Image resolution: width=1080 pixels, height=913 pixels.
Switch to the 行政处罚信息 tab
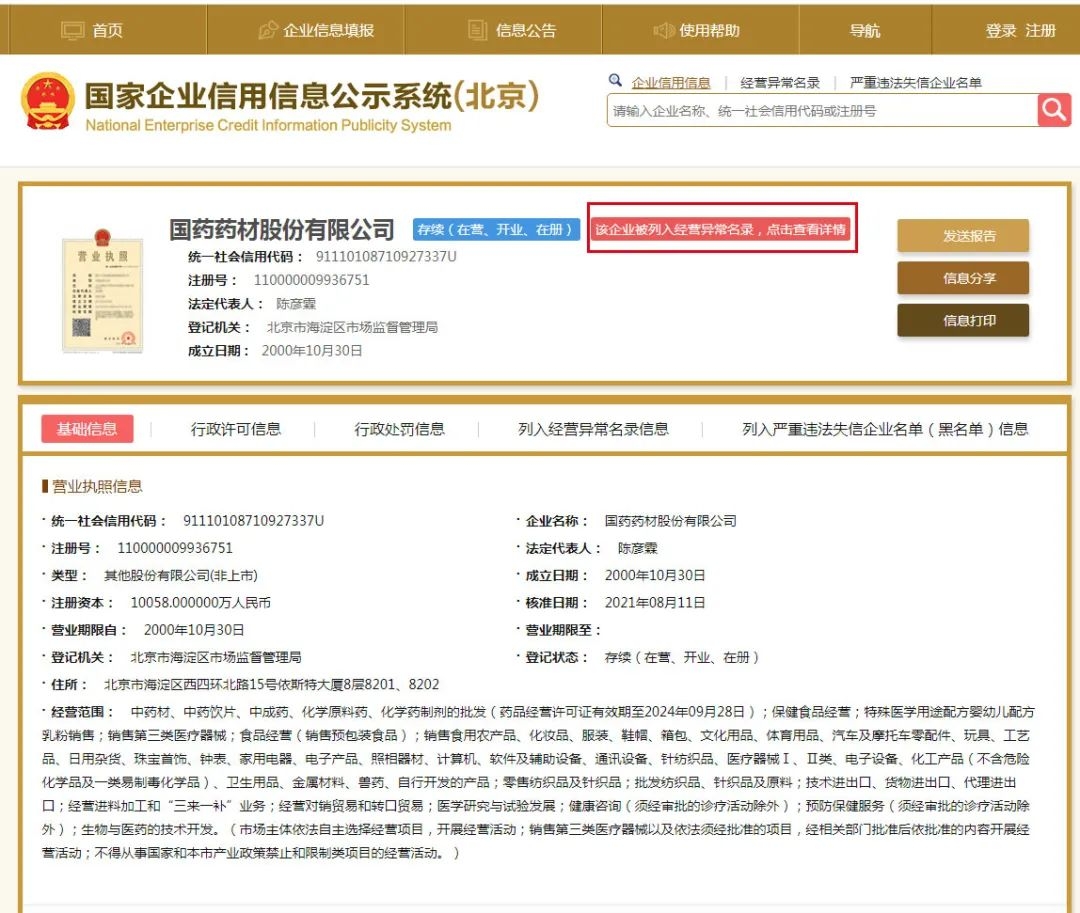point(399,429)
